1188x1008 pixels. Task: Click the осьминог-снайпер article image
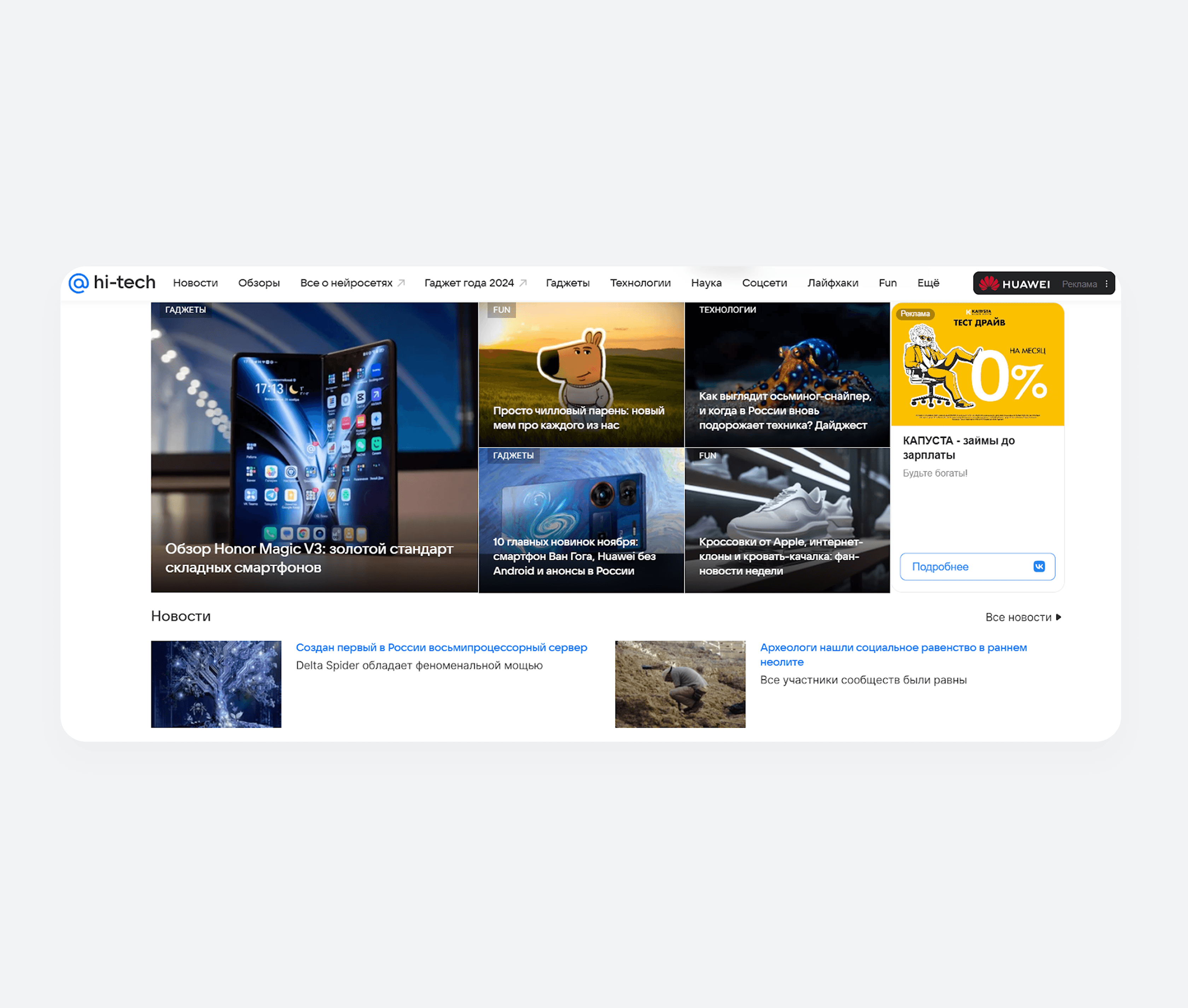[x=787, y=366]
